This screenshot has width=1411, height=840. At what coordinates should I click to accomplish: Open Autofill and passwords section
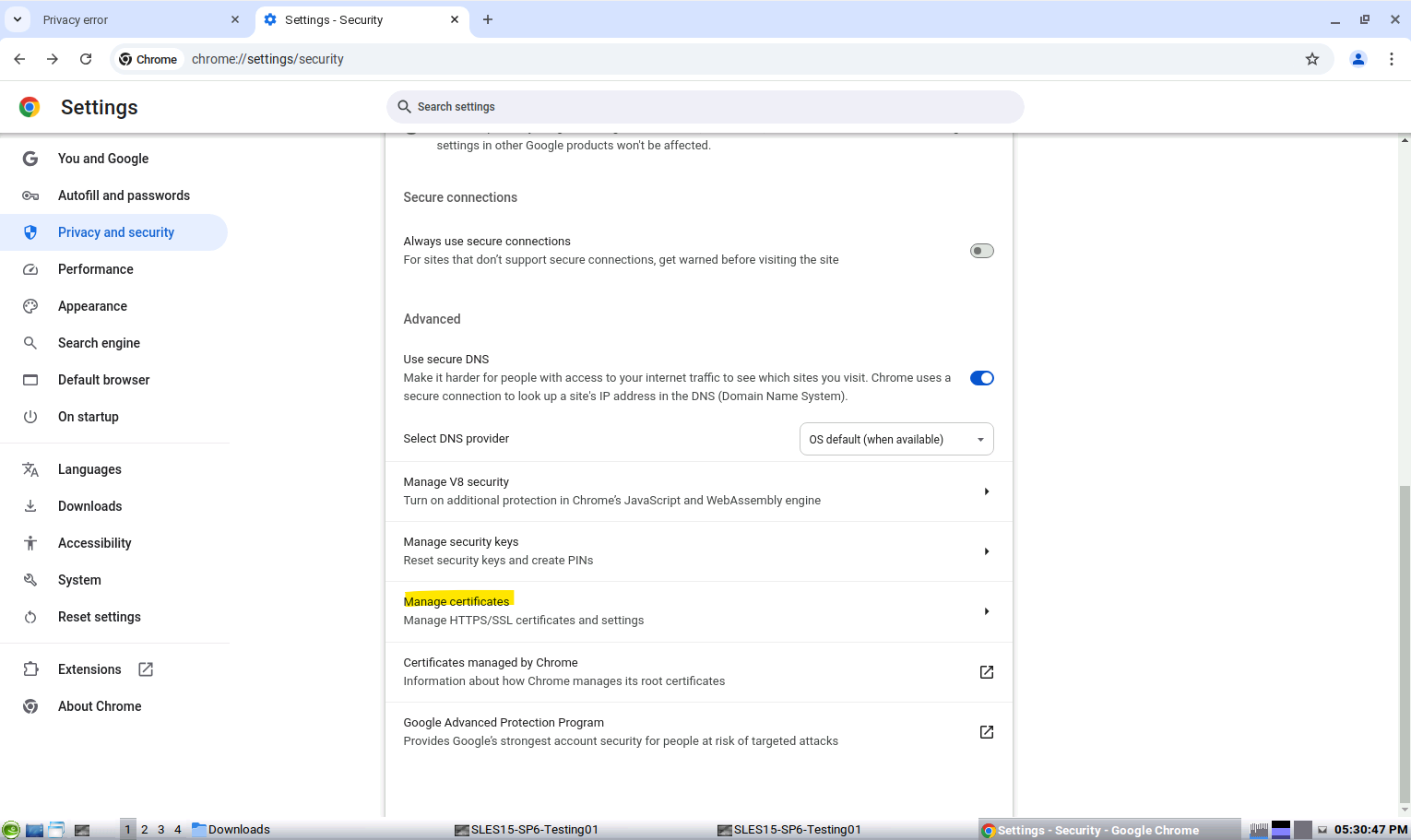(124, 195)
